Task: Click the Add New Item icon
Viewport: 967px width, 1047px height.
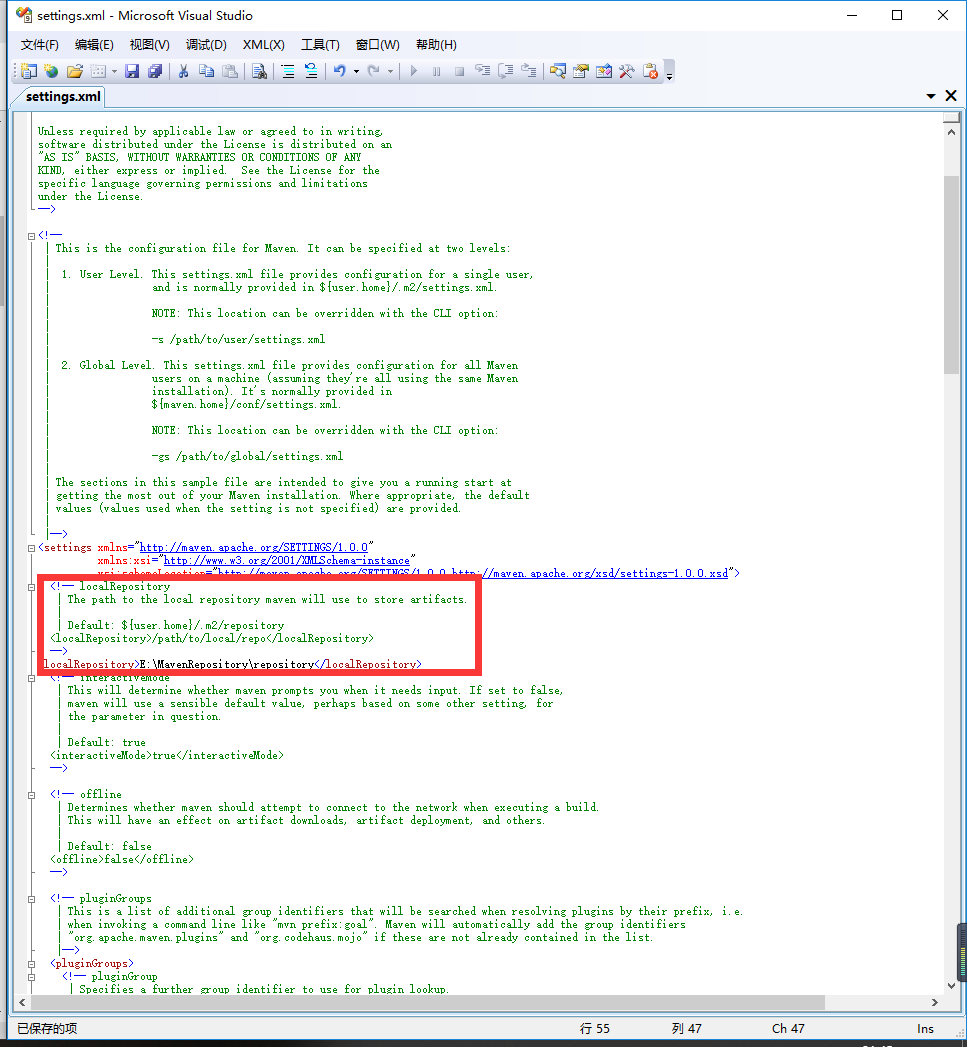Action: [98, 71]
